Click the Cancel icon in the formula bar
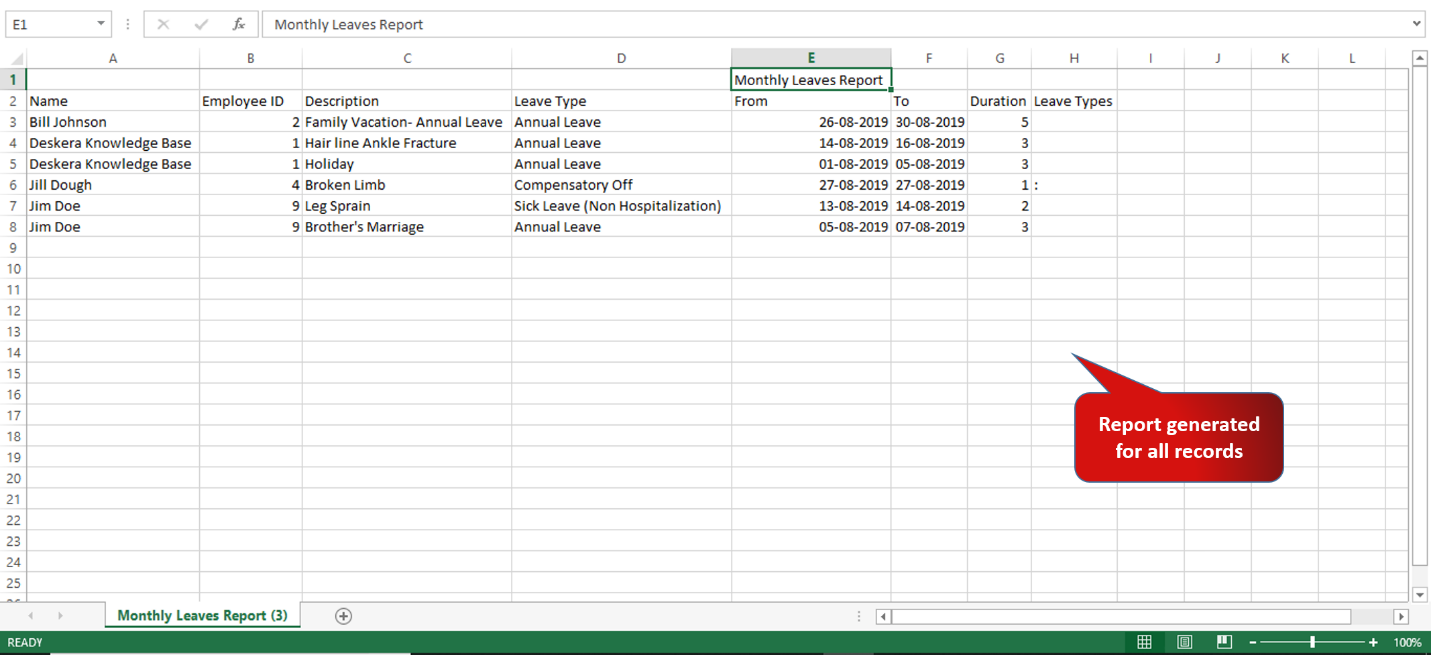The image size is (1431, 655). click(x=163, y=23)
